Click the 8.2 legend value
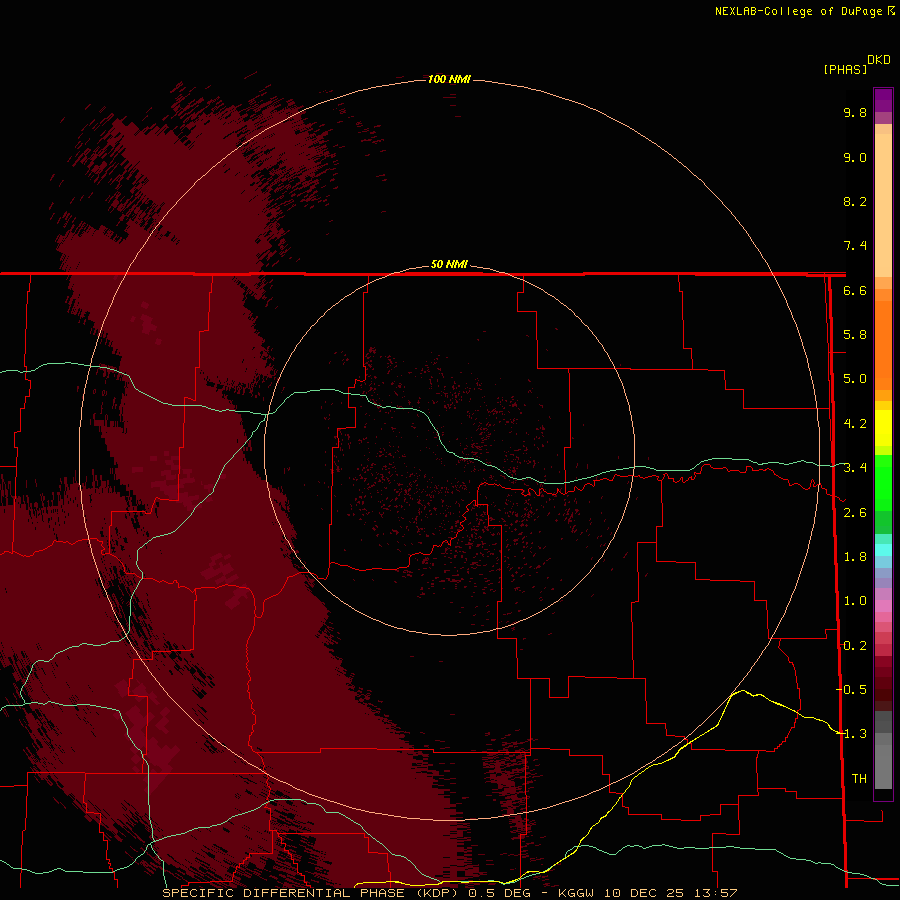Image resolution: width=900 pixels, height=900 pixels. [x=855, y=201]
